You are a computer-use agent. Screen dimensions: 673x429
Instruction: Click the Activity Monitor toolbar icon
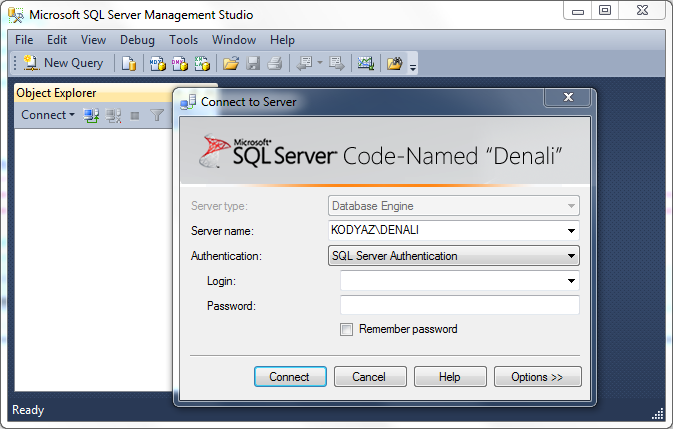tap(366, 63)
